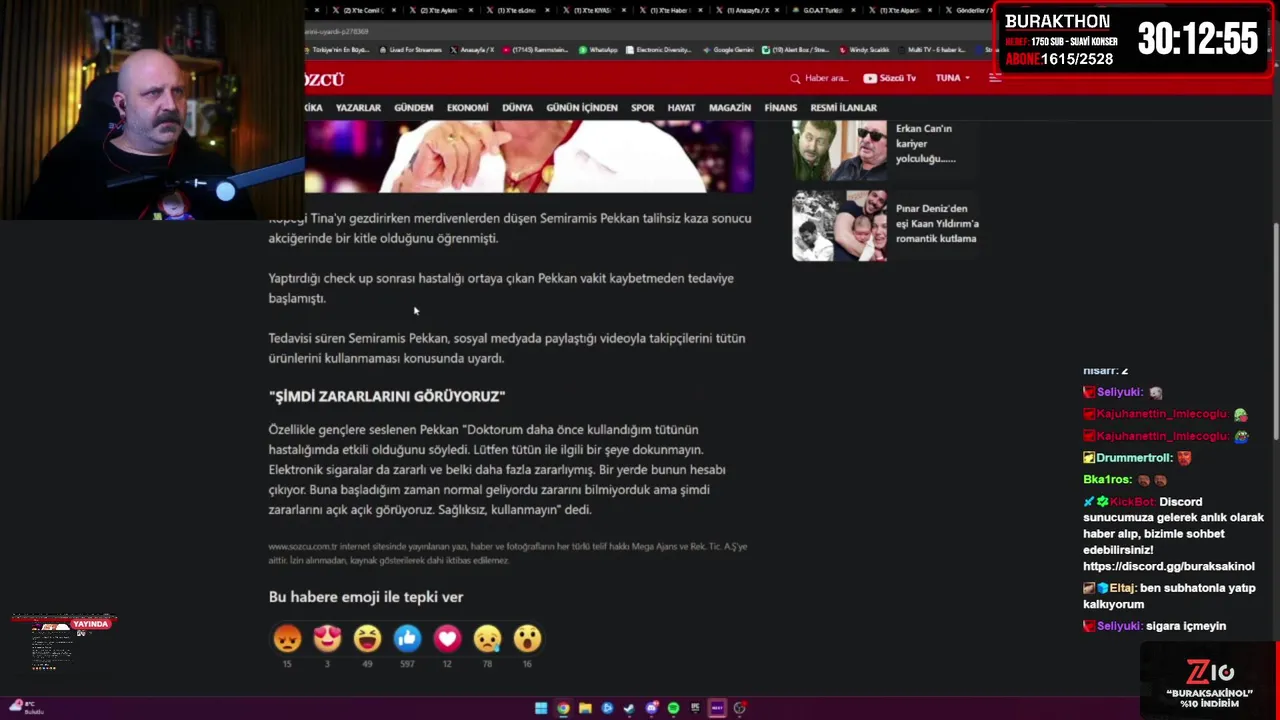The height and width of the screenshot is (720, 1280).
Task: Click the "ŞİMDİ ZARARLARINI GÖRÜYORUZ" subheading
Action: [387, 396]
